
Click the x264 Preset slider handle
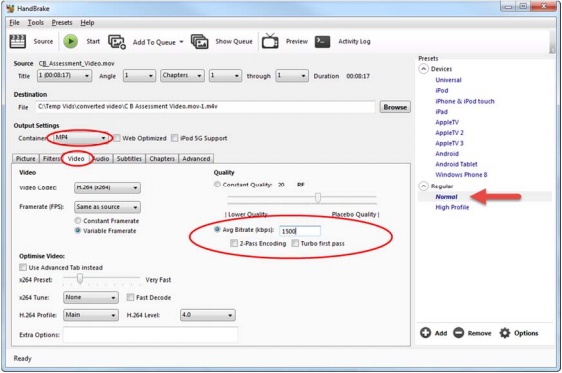point(80,278)
